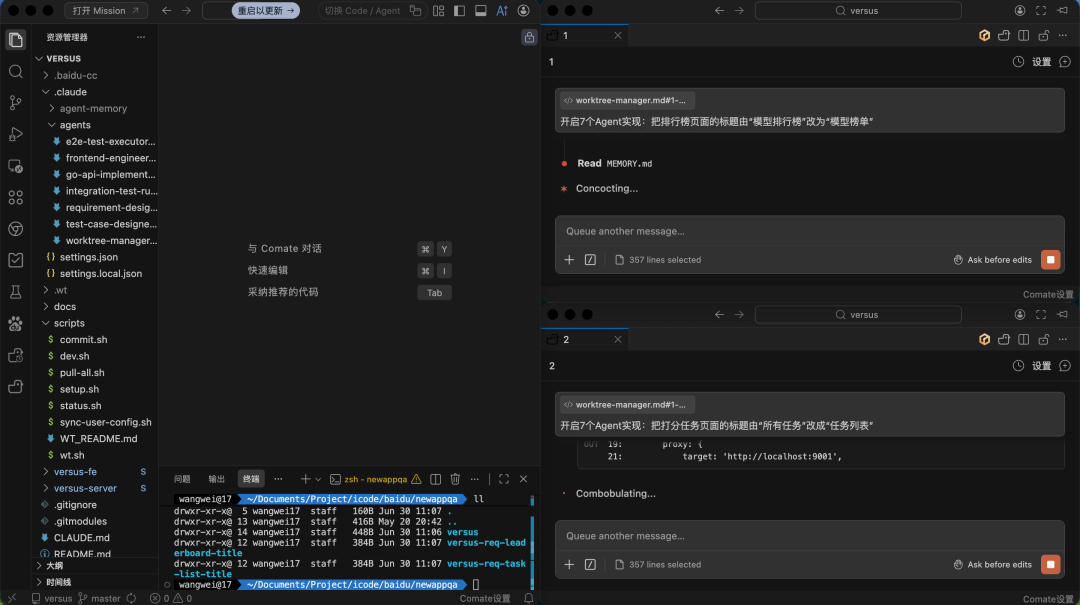The image size is (1080, 605).
Task: Kill the terminal with the trash icon
Action: pos(455,479)
